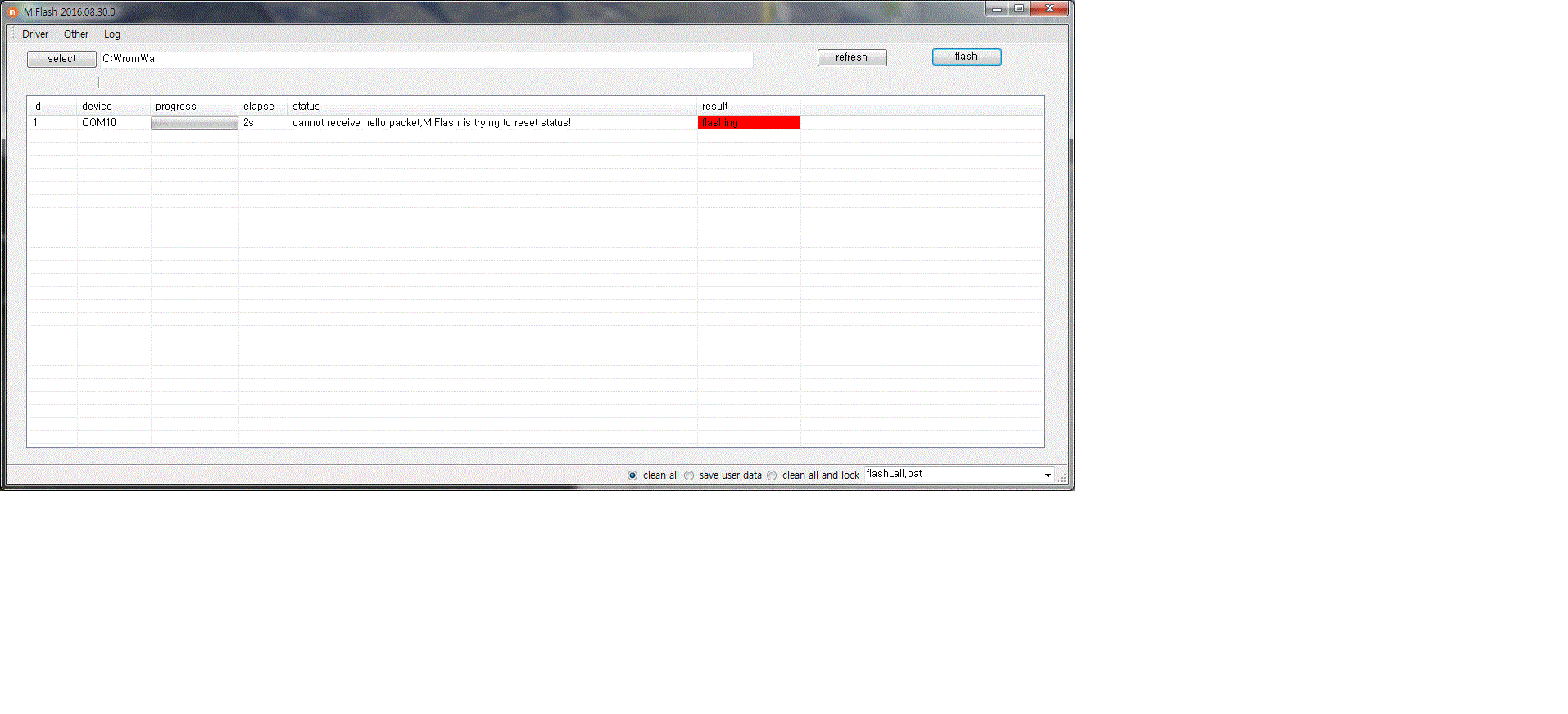Click the 'cannot receive hello packet' status text

tap(432, 123)
